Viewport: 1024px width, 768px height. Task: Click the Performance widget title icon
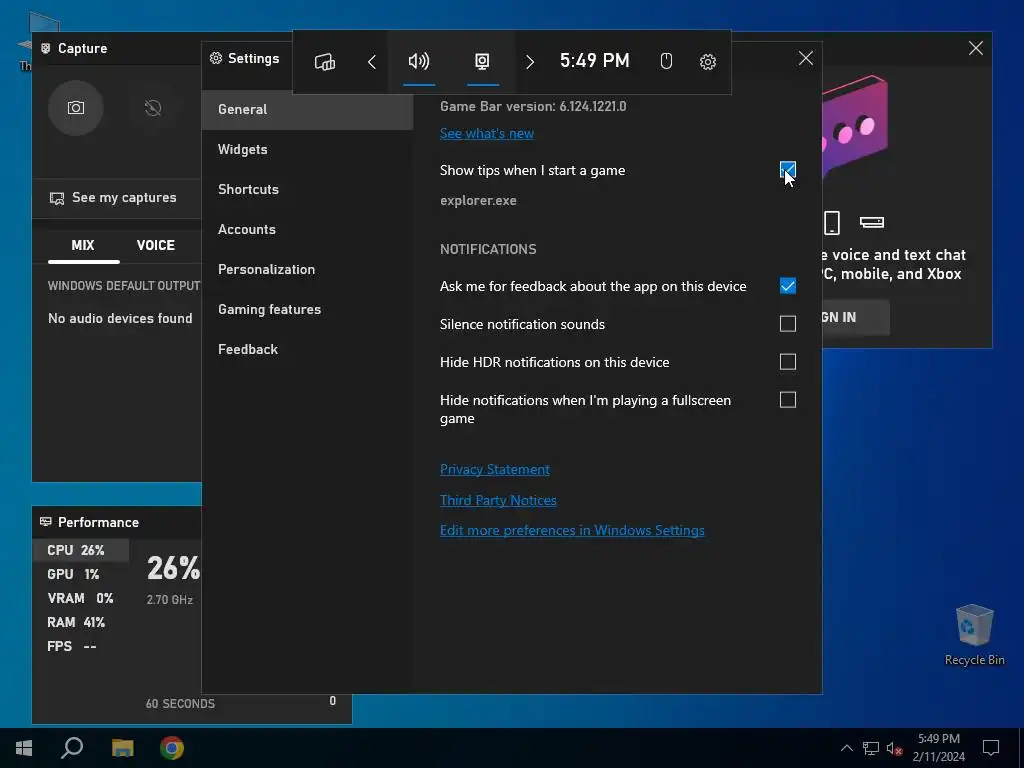(x=46, y=522)
